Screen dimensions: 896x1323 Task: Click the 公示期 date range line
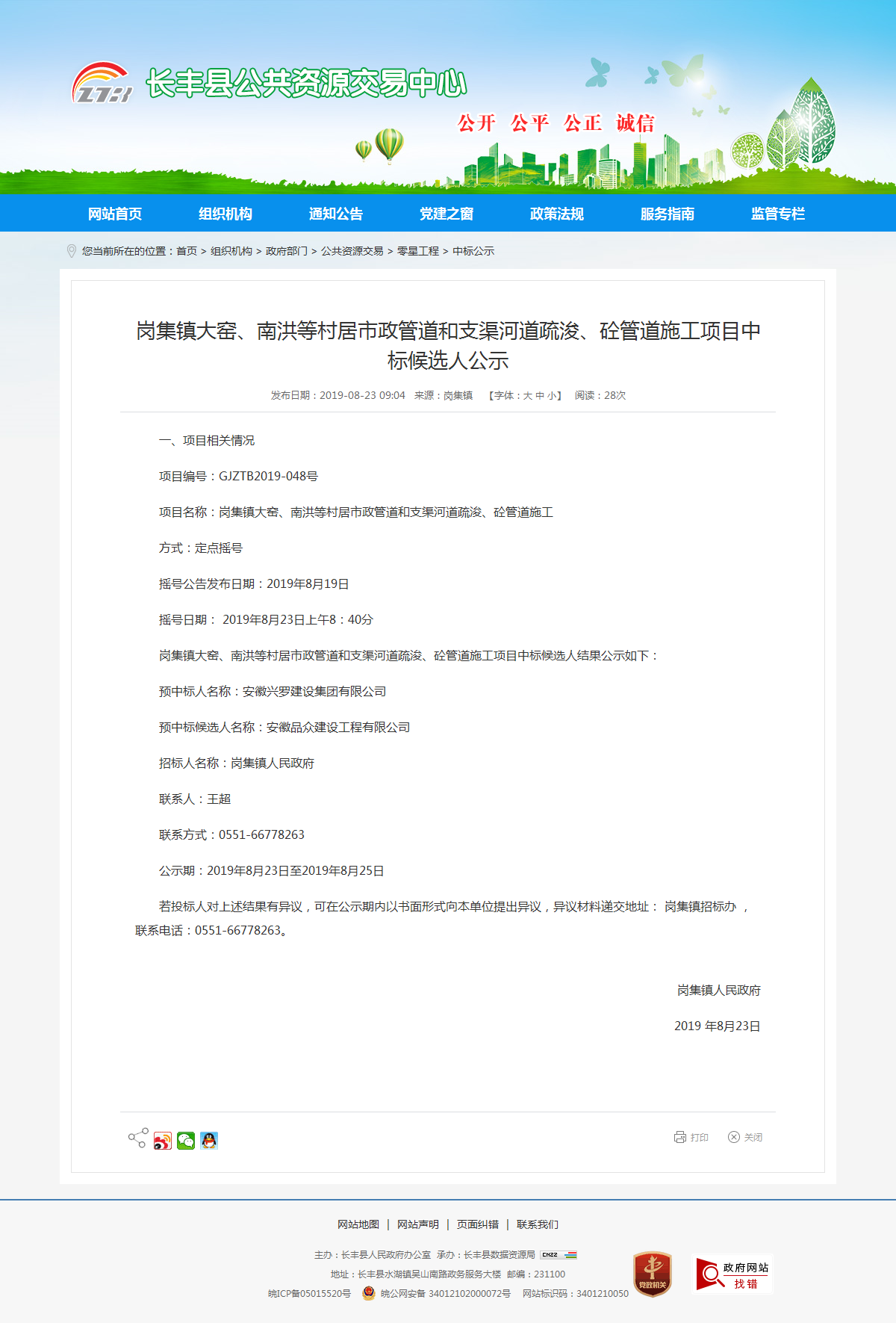point(272,871)
